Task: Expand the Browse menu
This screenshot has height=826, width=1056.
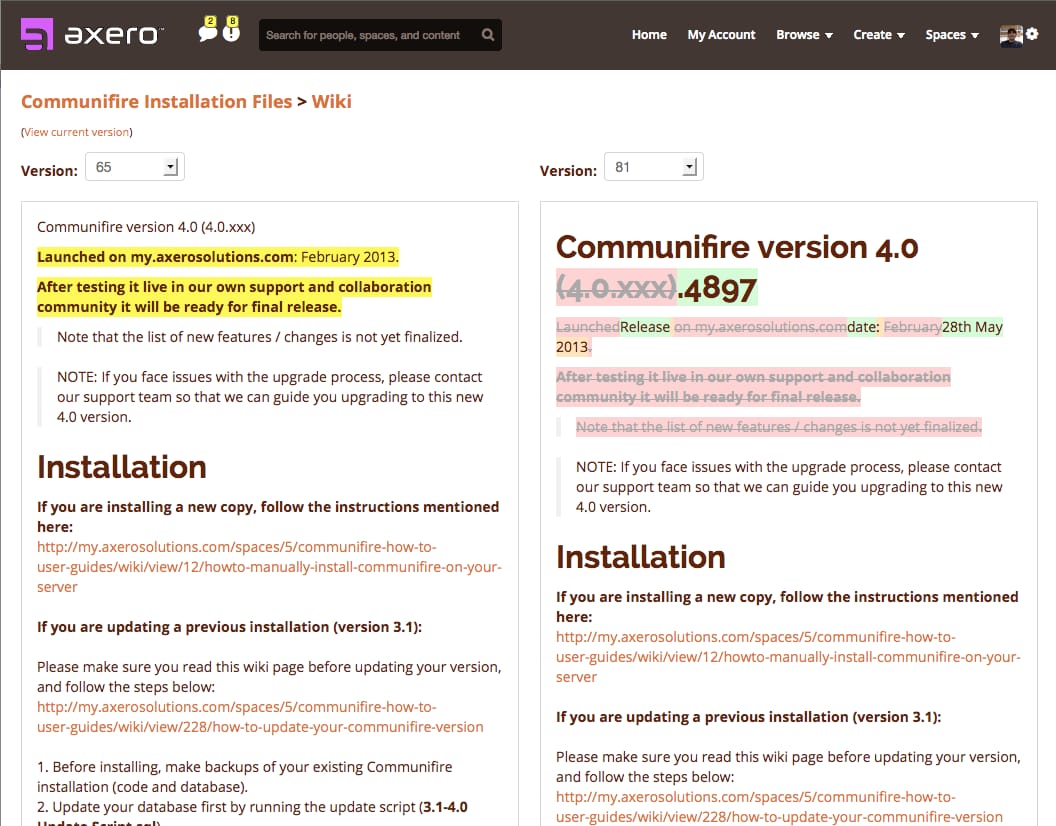Action: click(804, 34)
